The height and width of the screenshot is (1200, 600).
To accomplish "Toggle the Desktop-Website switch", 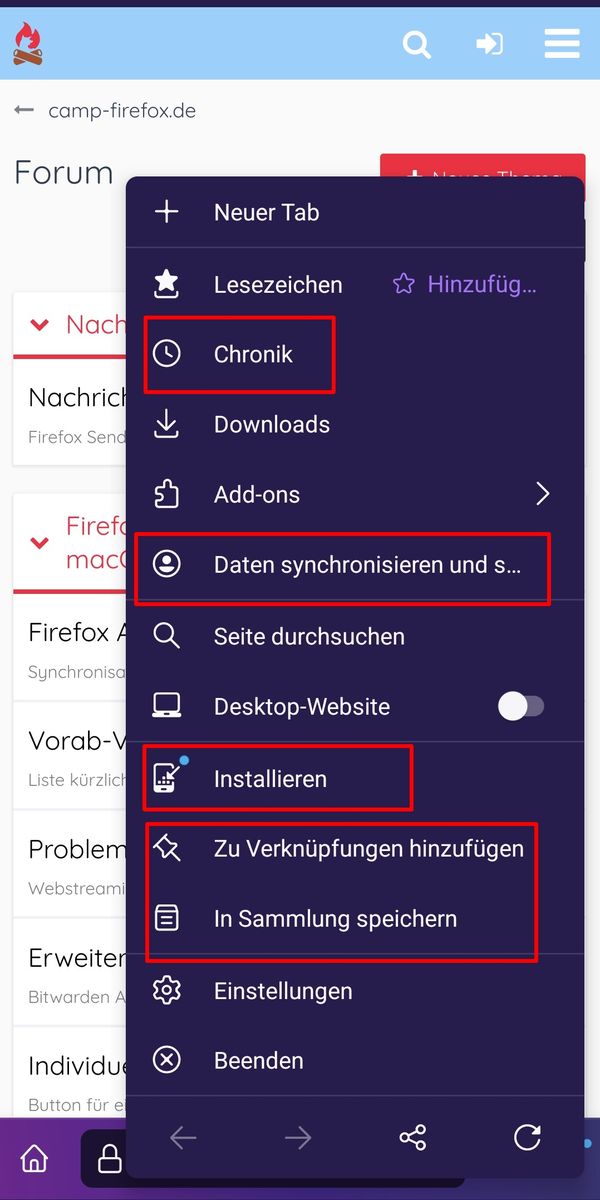I will tap(521, 706).
